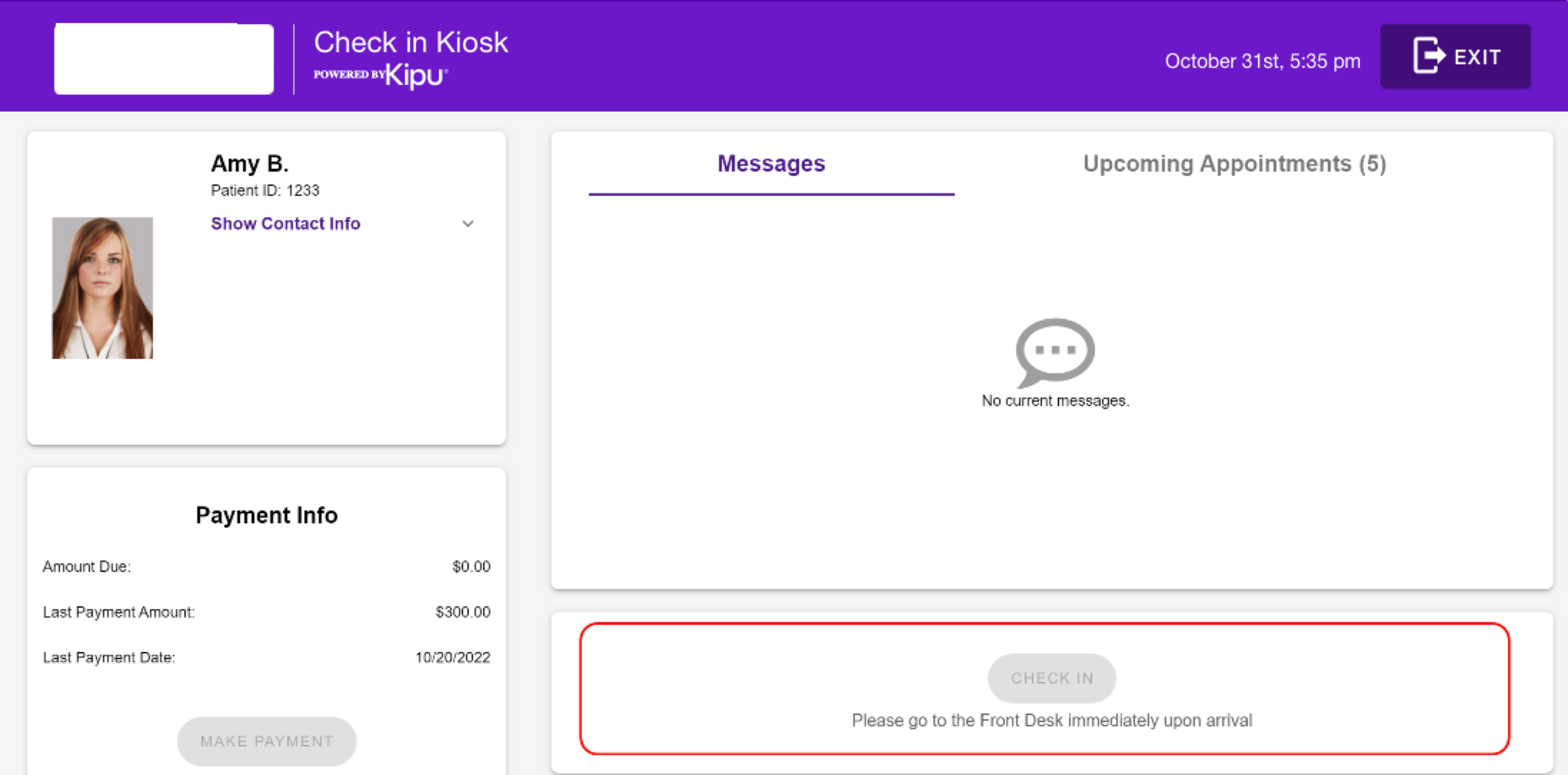
Task: Open the Upcoming Appointments tab
Action: point(1234,164)
